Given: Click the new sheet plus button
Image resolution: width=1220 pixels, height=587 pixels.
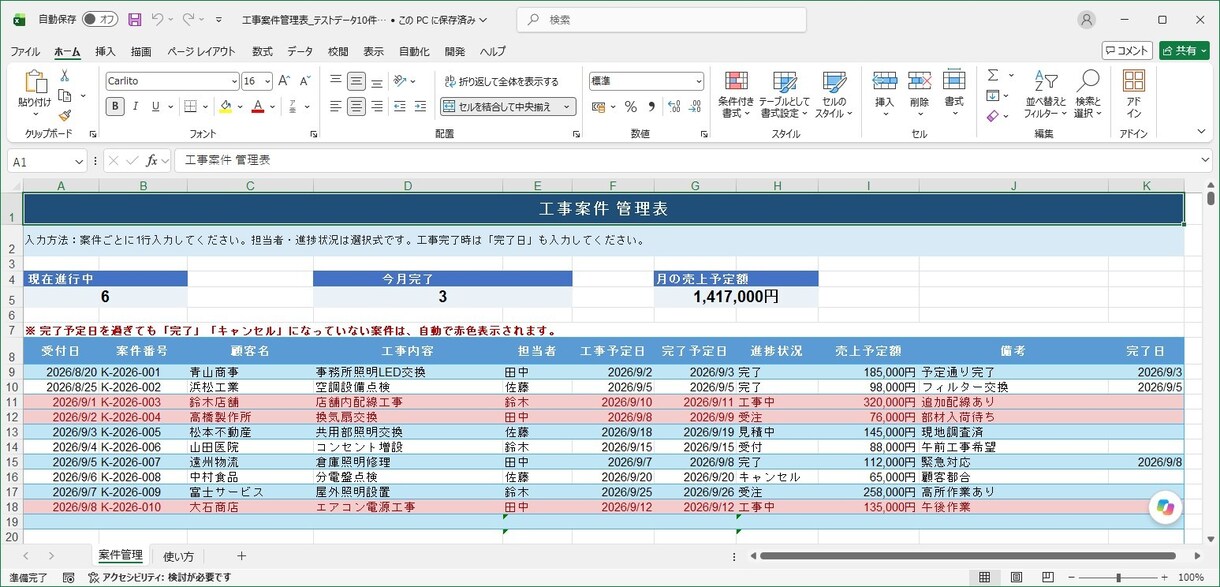Looking at the screenshot, I should coord(241,556).
